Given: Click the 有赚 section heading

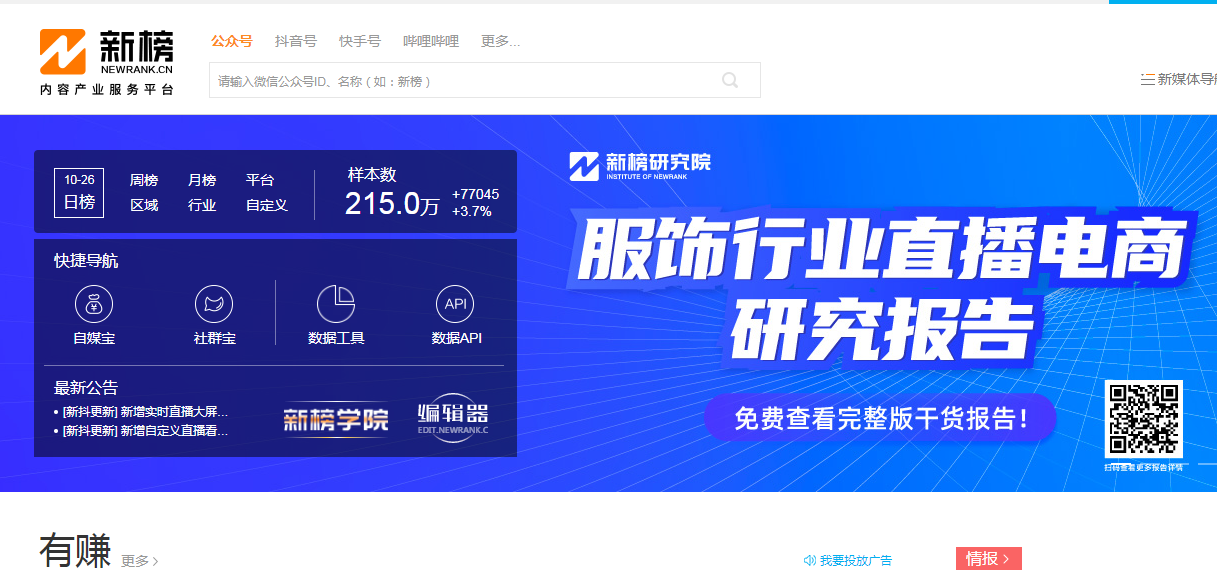Looking at the screenshot, I should [75, 551].
